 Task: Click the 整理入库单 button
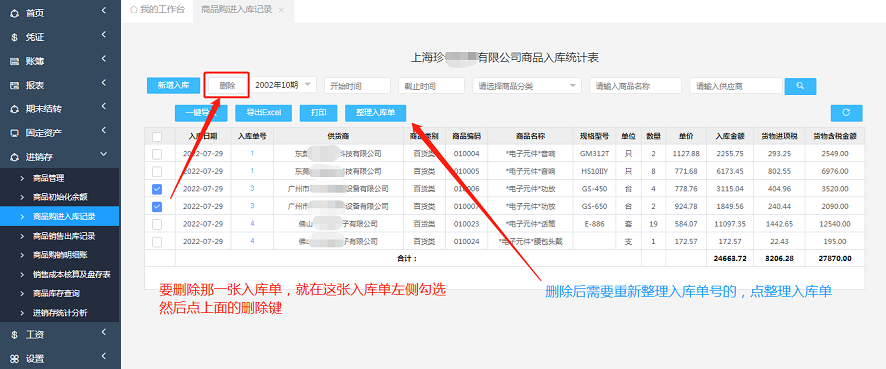[x=375, y=113]
